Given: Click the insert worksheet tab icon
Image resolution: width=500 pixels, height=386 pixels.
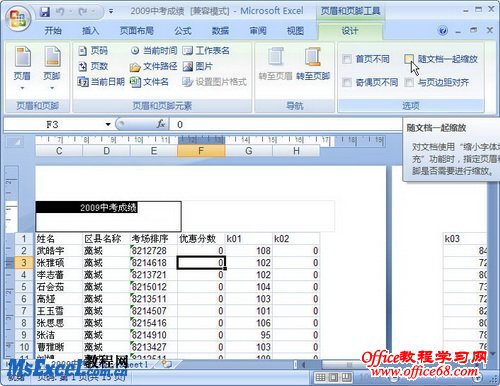Looking at the screenshot, I should point(167,364).
